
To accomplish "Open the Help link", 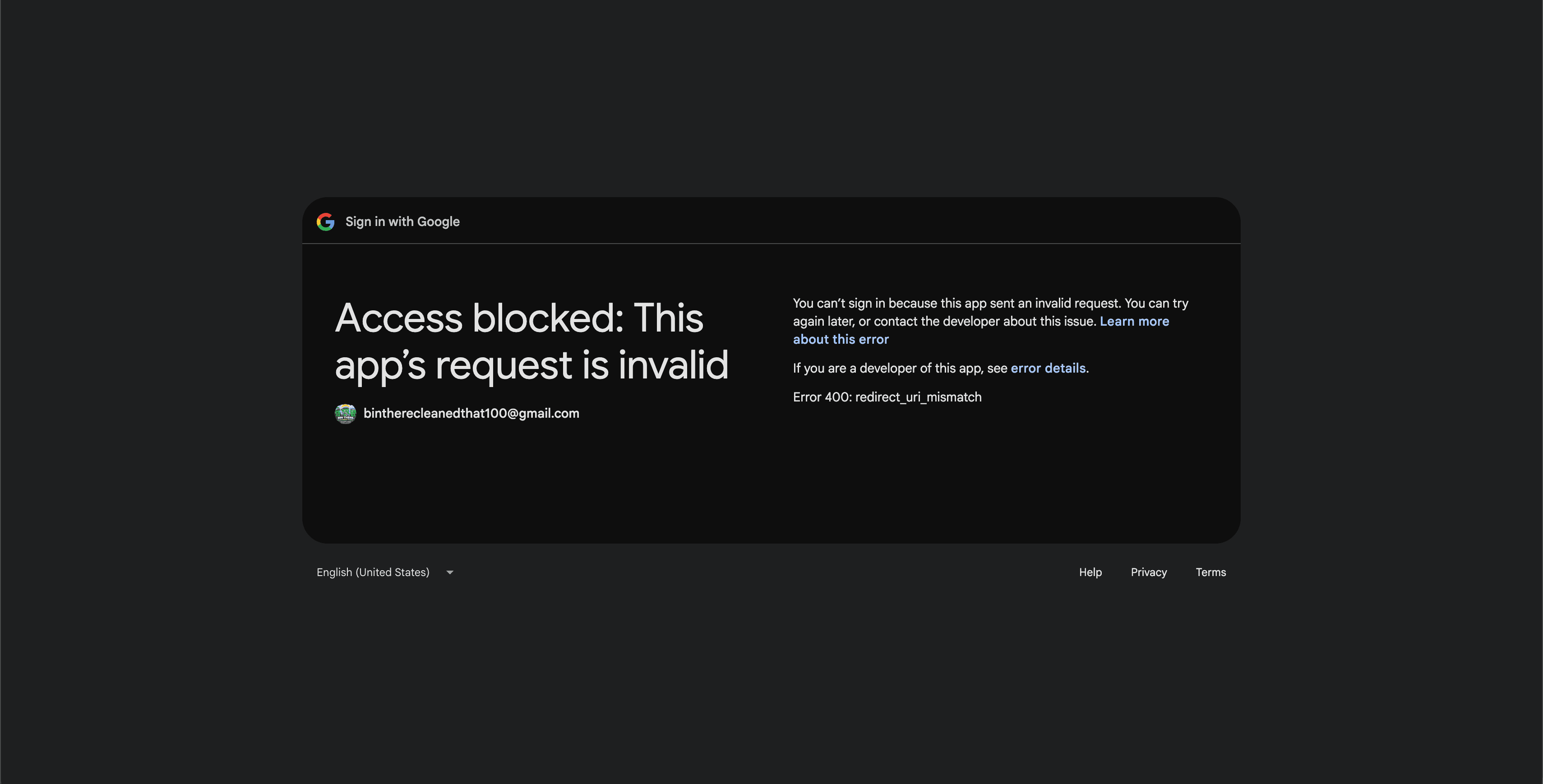I will pyautogui.click(x=1090, y=572).
